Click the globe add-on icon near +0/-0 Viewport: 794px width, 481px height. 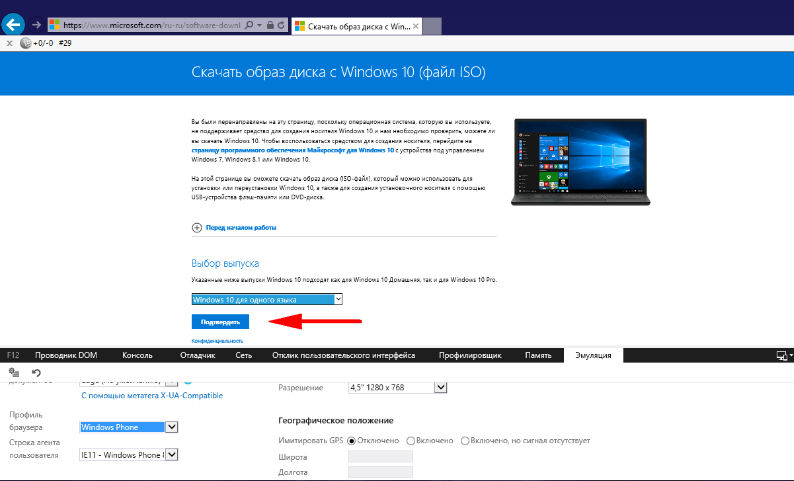tap(25, 43)
